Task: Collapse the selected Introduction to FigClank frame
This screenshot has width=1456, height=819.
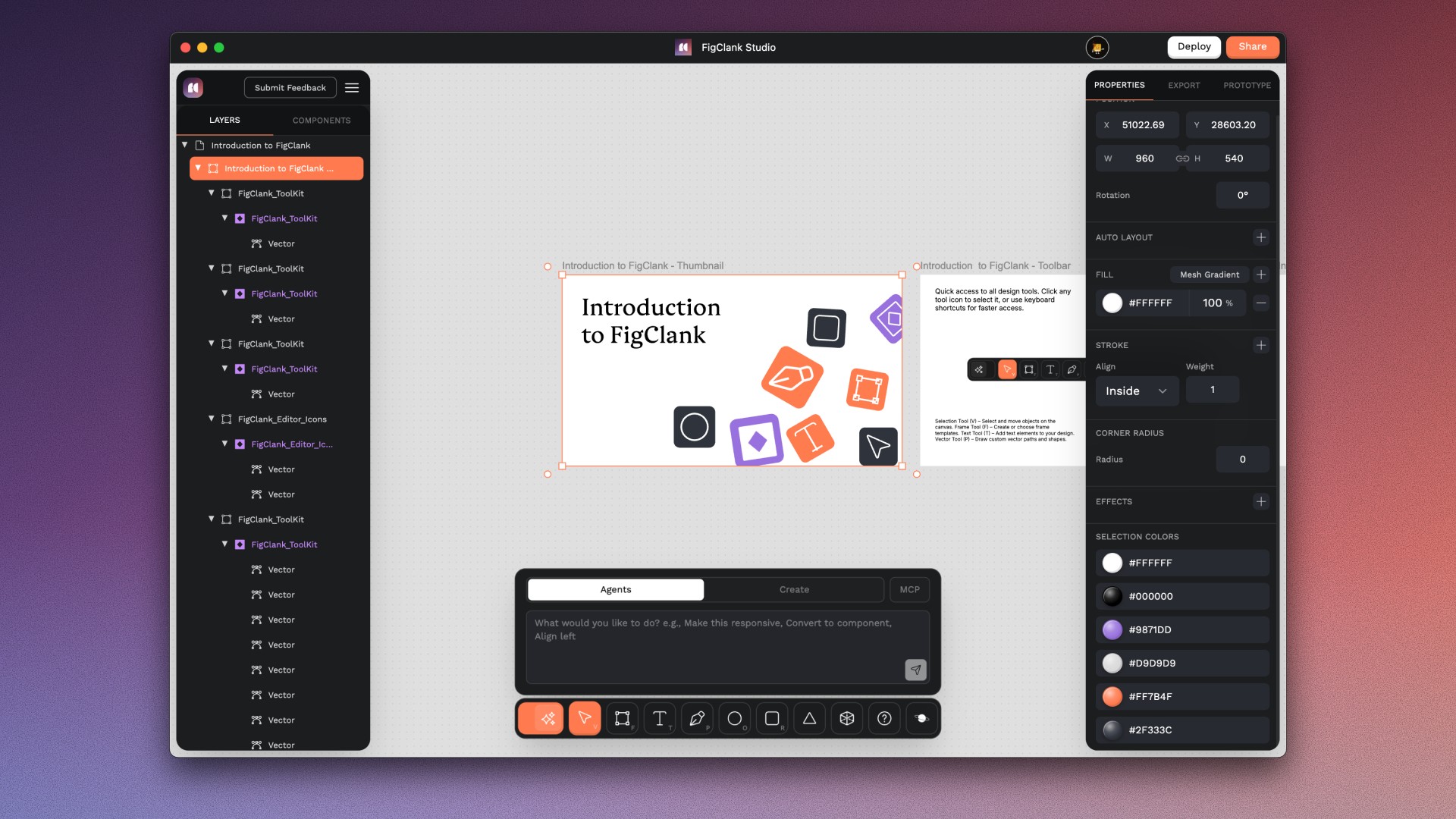Action: pos(199,168)
